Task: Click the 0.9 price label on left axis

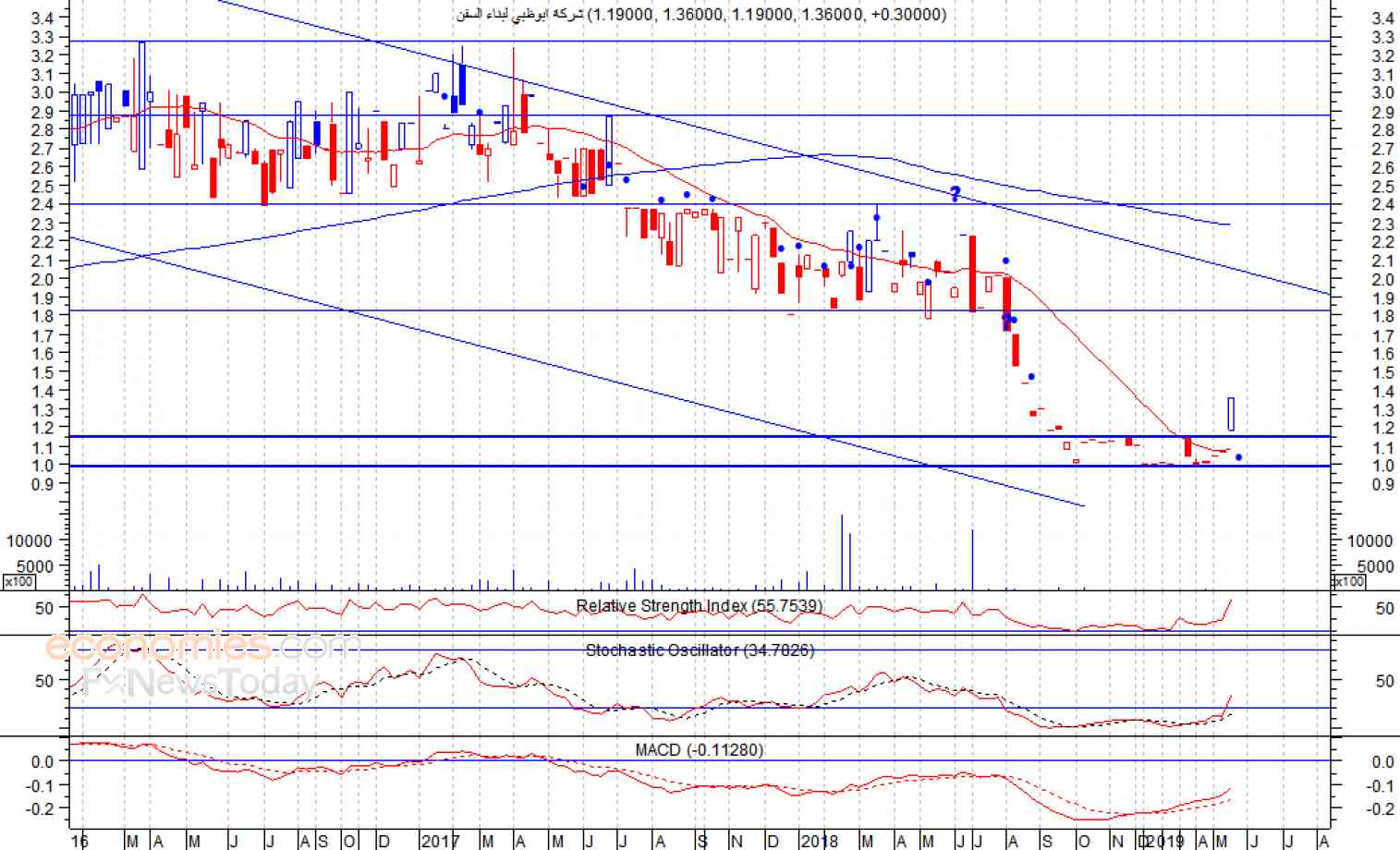Action: (43, 483)
